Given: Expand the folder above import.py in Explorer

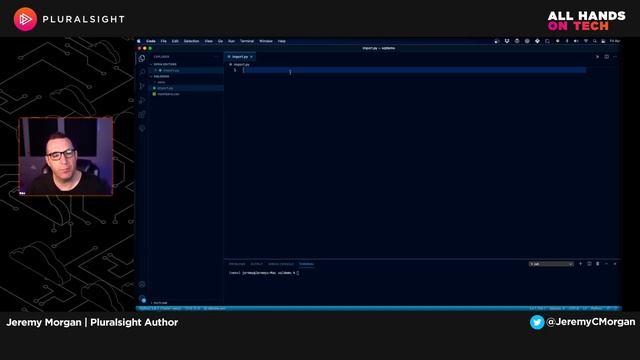Looking at the screenshot, I should pos(161,82).
